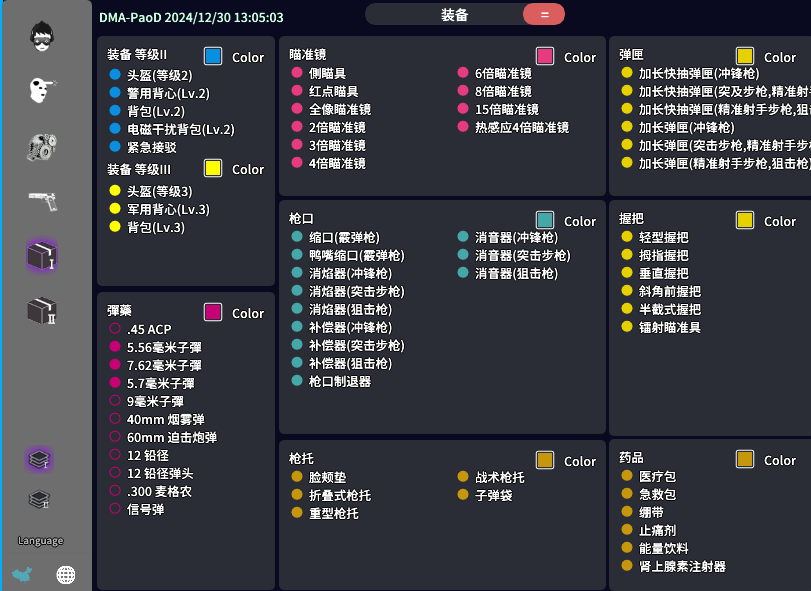Click the 脸颊垫 entry

click(x=327, y=477)
